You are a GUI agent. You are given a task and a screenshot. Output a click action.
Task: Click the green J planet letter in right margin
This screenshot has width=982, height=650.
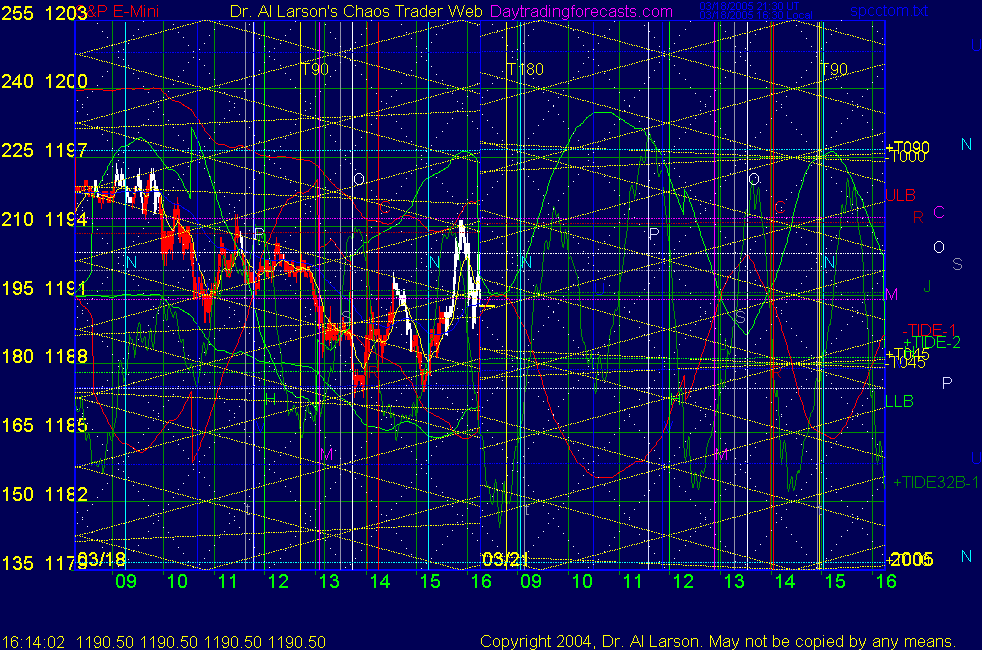pos(927,286)
